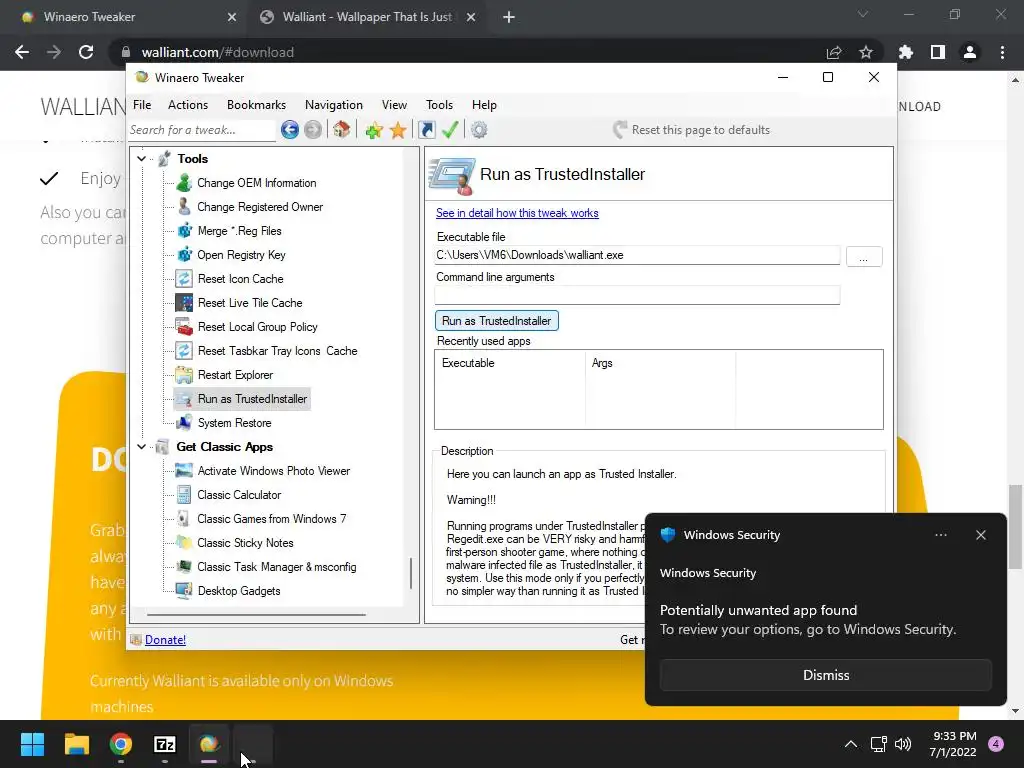Click the Reset Local Group Policy icon
Image resolution: width=1024 pixels, height=768 pixels.
184,327
